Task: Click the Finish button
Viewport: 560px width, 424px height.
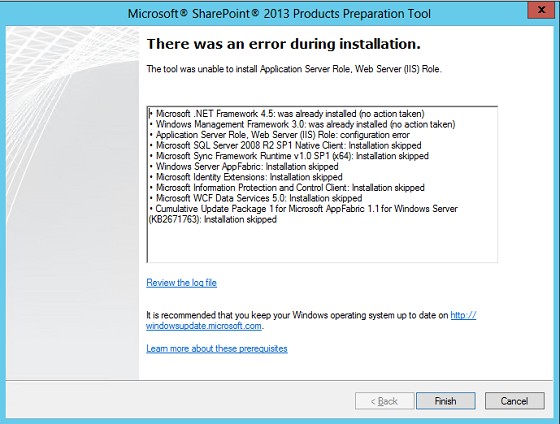Action: pyautogui.click(x=445, y=401)
